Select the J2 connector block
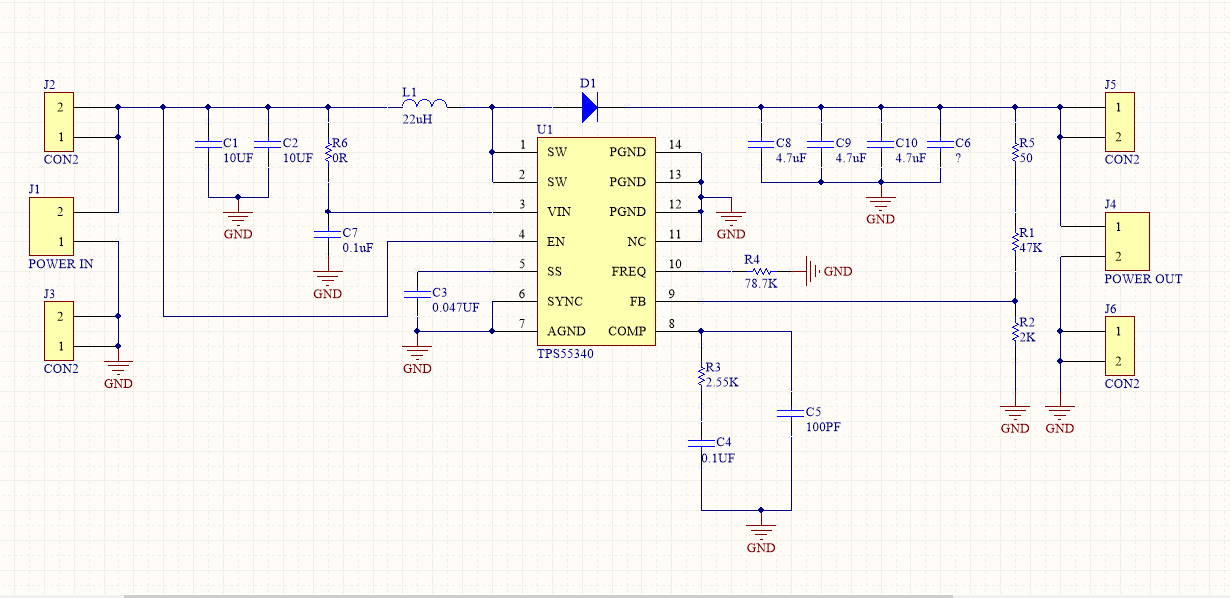Viewport: 1230px width, 598px height. 60,121
